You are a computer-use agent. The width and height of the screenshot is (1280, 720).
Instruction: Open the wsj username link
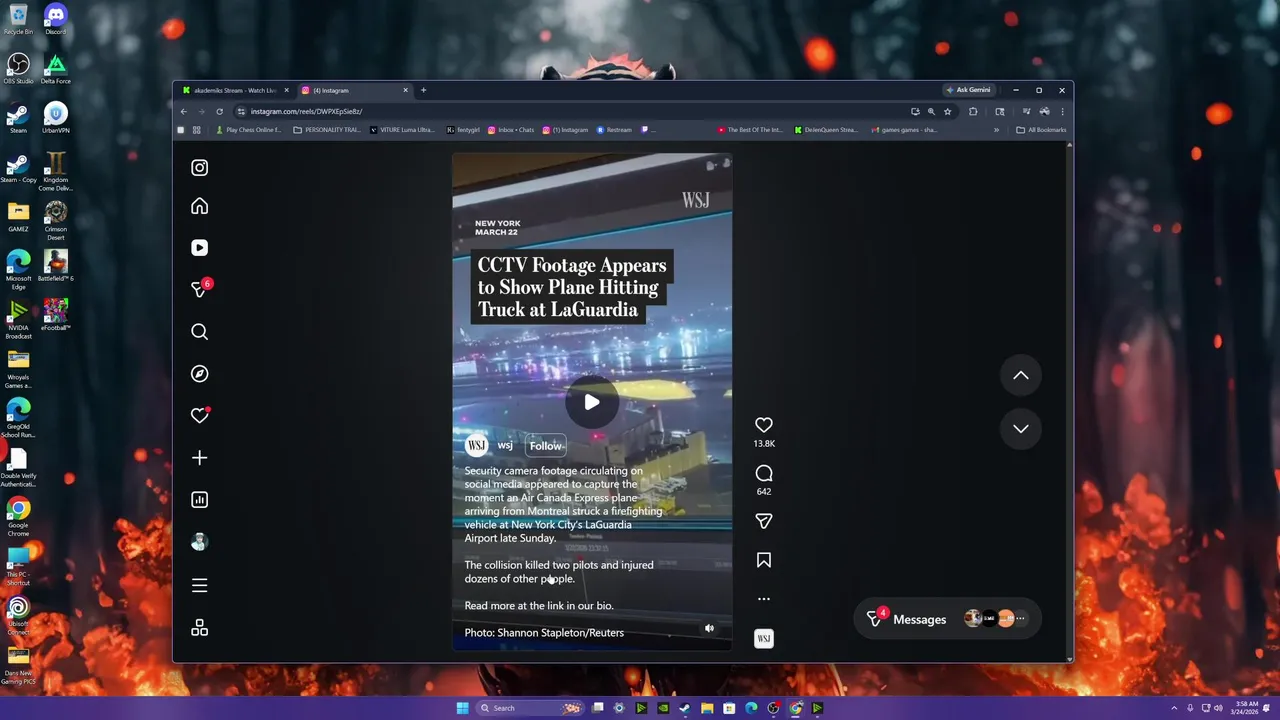(x=505, y=446)
